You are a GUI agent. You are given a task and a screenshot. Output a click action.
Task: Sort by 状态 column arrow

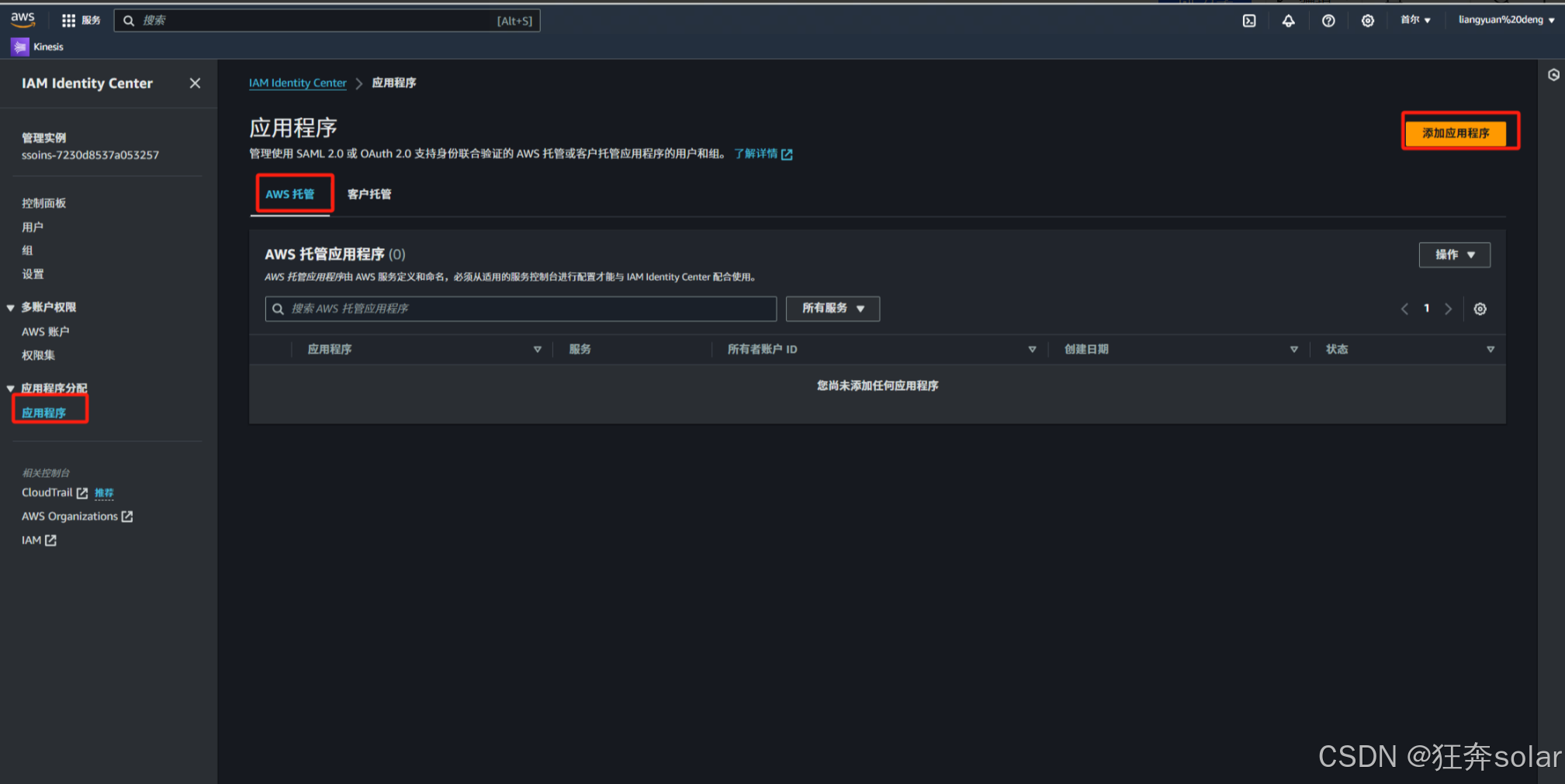click(1491, 350)
